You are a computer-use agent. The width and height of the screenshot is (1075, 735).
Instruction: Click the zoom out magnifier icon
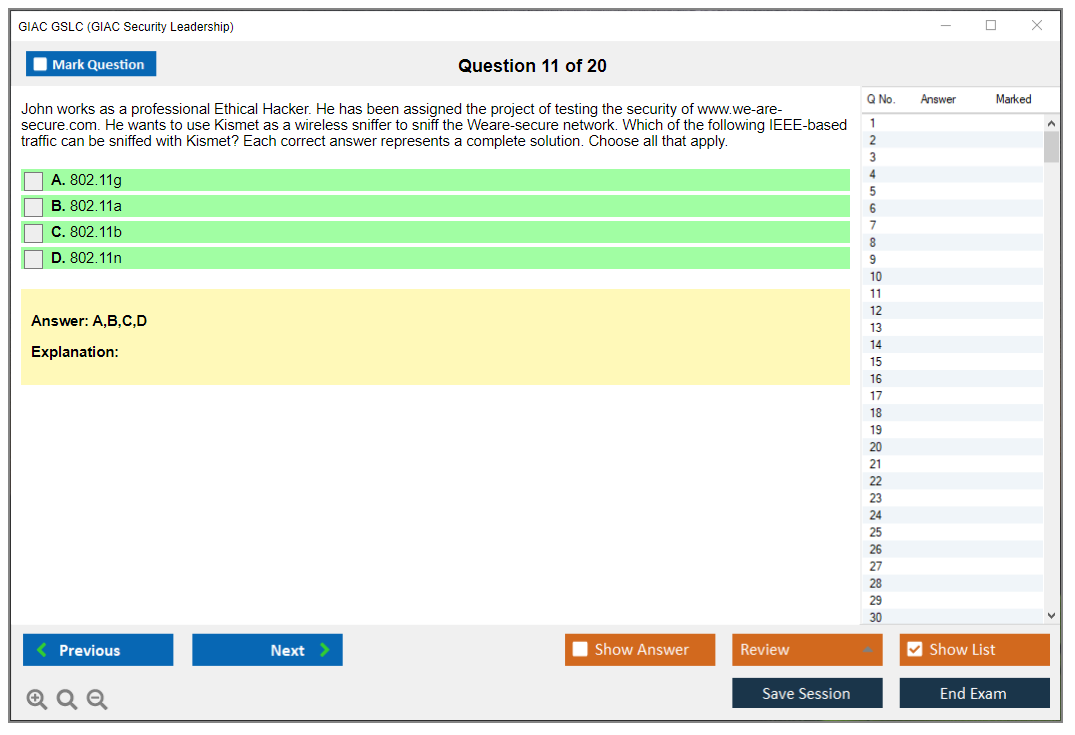point(97,700)
